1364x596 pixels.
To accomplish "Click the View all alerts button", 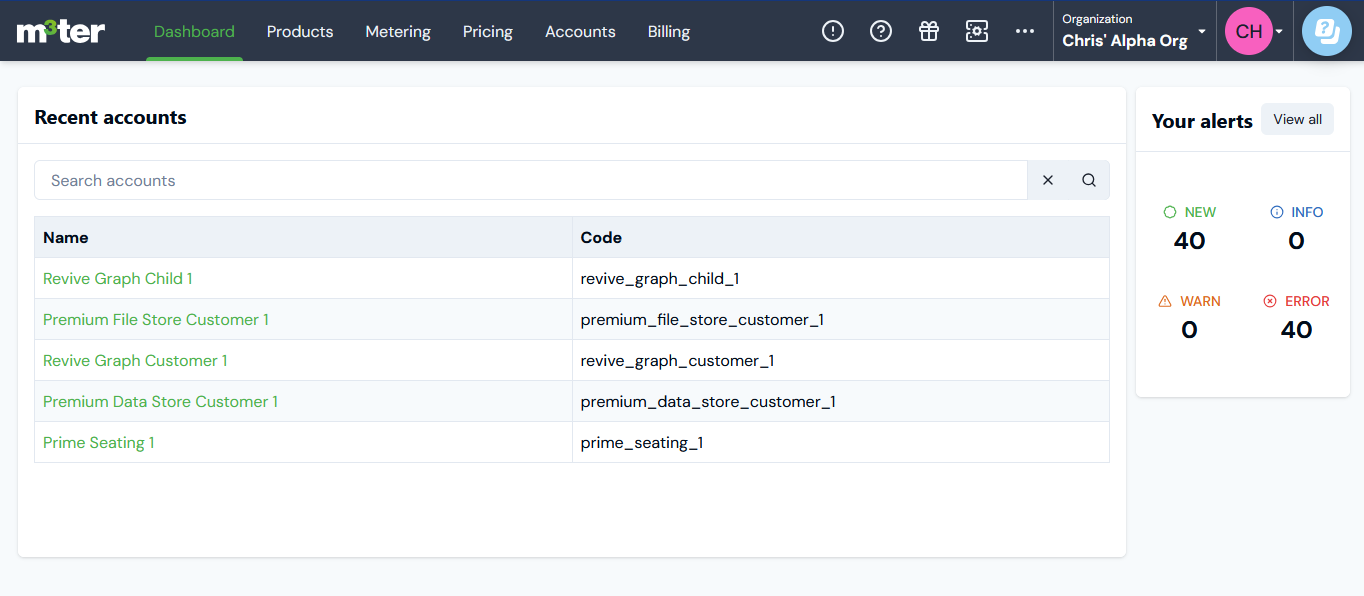I will pos(1297,119).
